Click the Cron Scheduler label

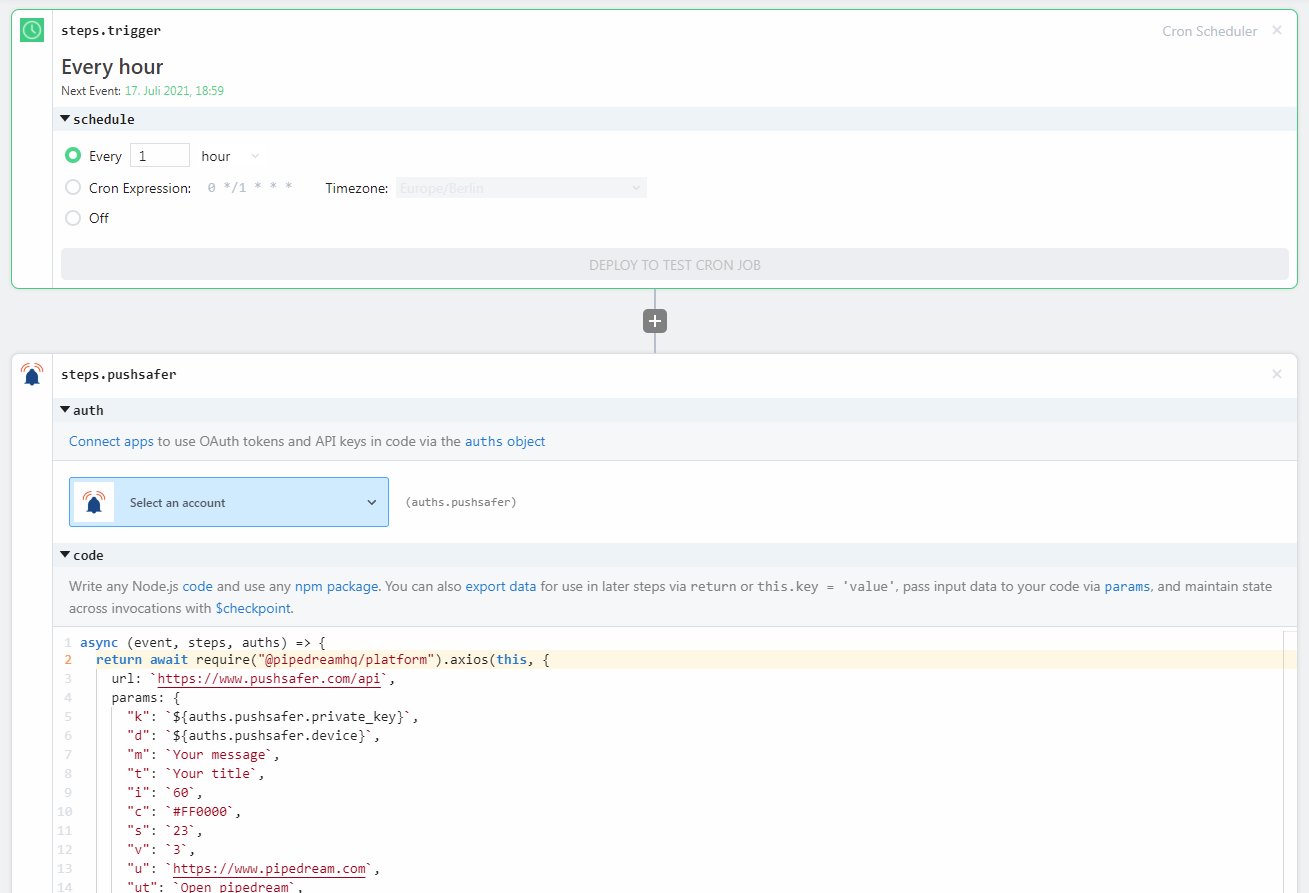[x=1209, y=31]
